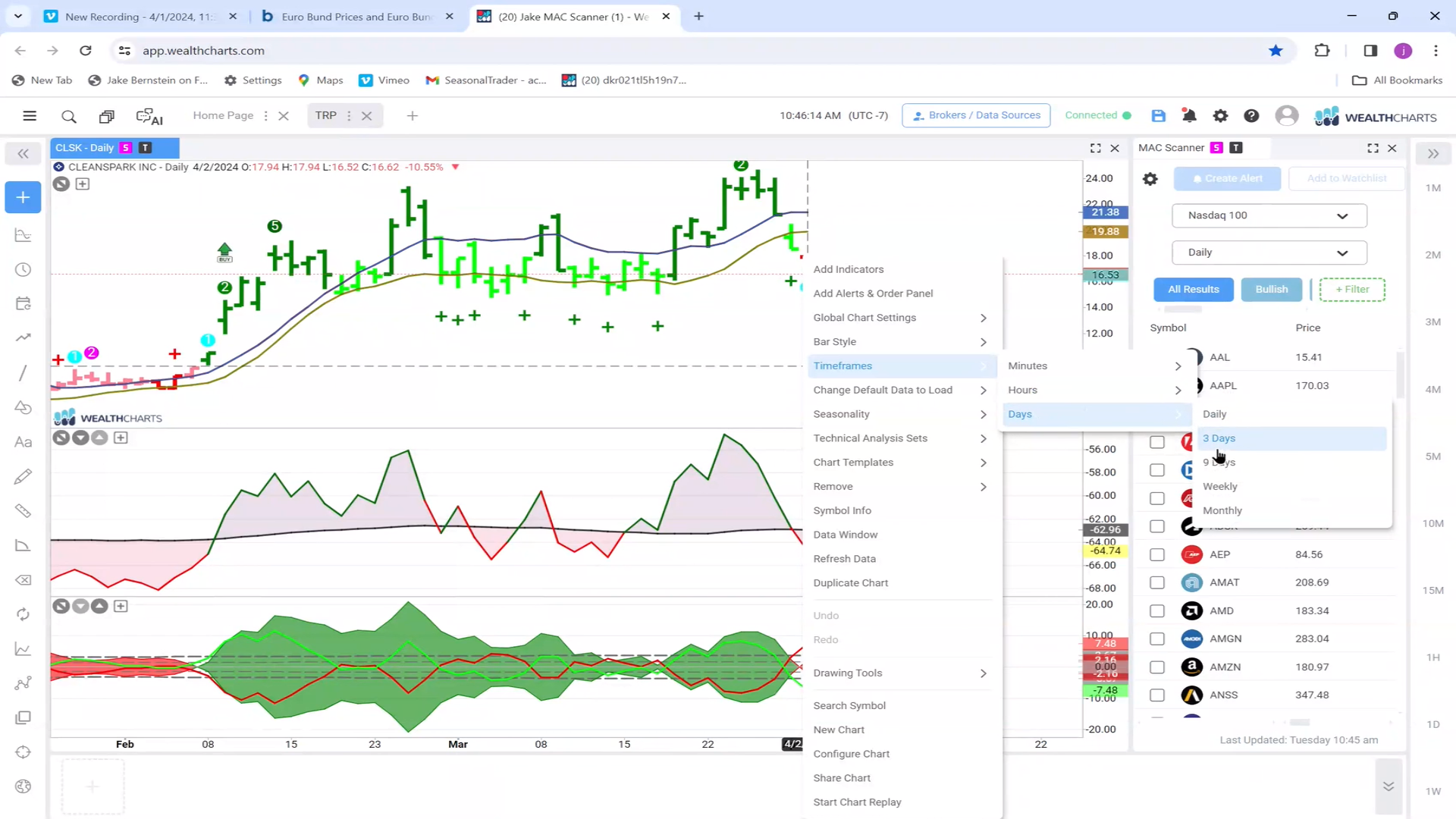Expand the Minutes timeframe submenu
This screenshot has height=819, width=1456.
click(x=1095, y=366)
